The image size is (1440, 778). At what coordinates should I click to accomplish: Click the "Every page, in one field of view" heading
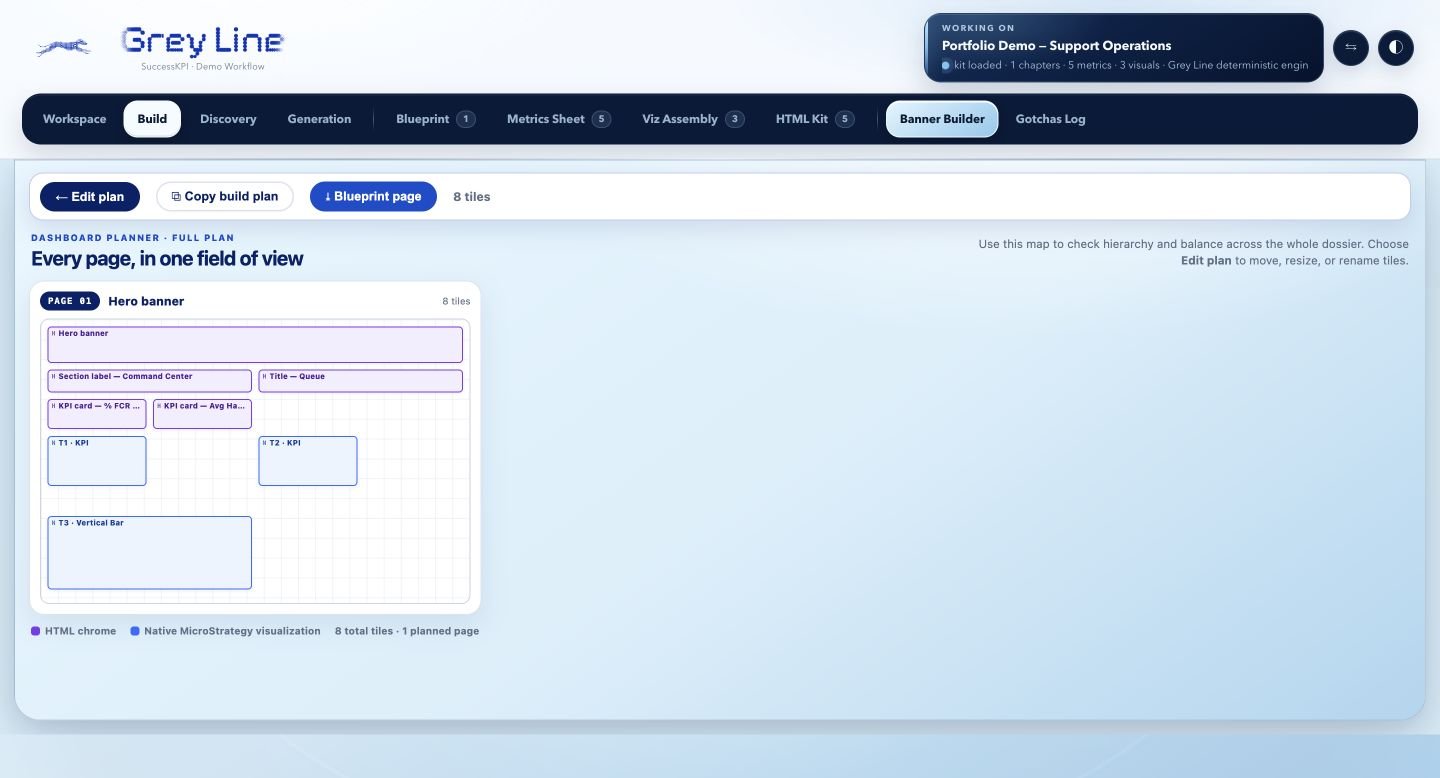(167, 259)
